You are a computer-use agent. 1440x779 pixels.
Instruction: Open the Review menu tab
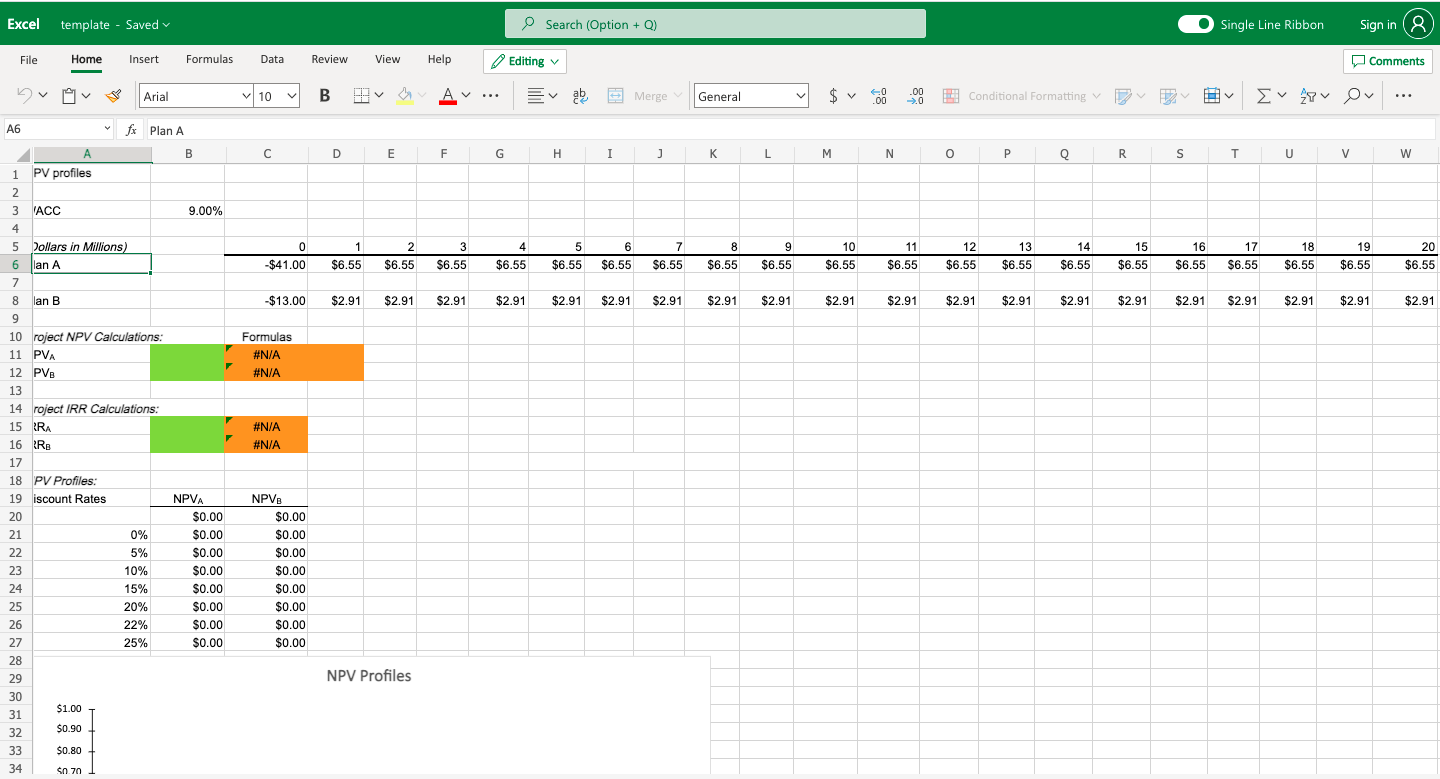click(x=329, y=59)
